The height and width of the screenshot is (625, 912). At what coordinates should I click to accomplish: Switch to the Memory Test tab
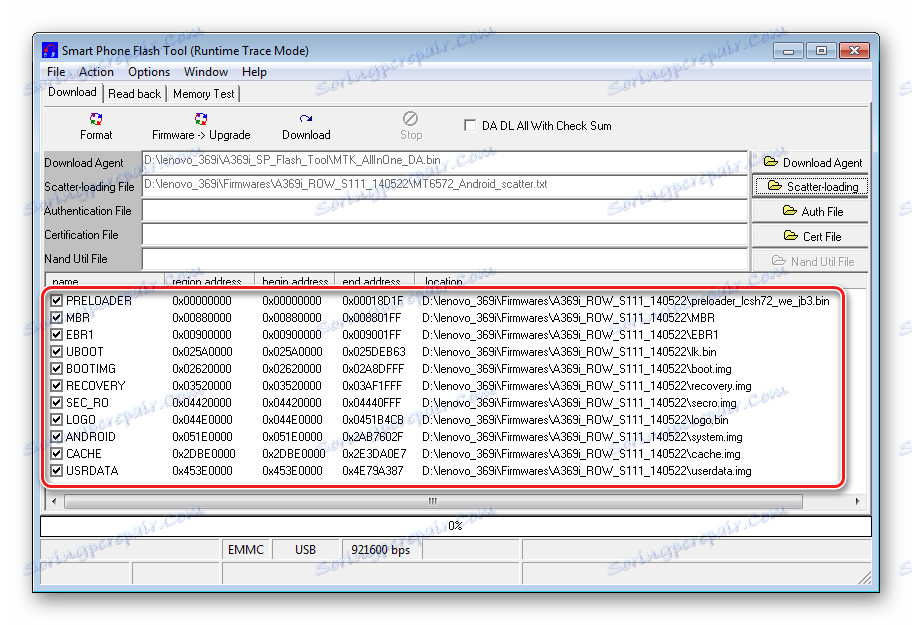point(204,94)
